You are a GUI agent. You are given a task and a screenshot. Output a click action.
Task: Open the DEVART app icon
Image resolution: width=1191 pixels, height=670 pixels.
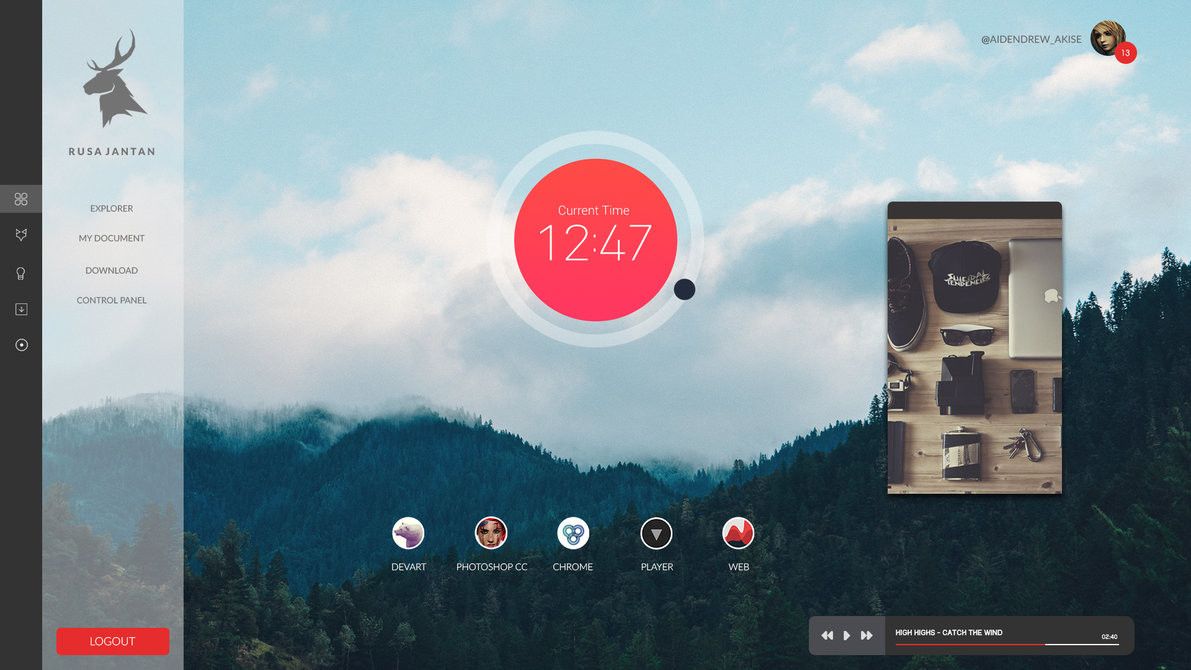(x=408, y=533)
